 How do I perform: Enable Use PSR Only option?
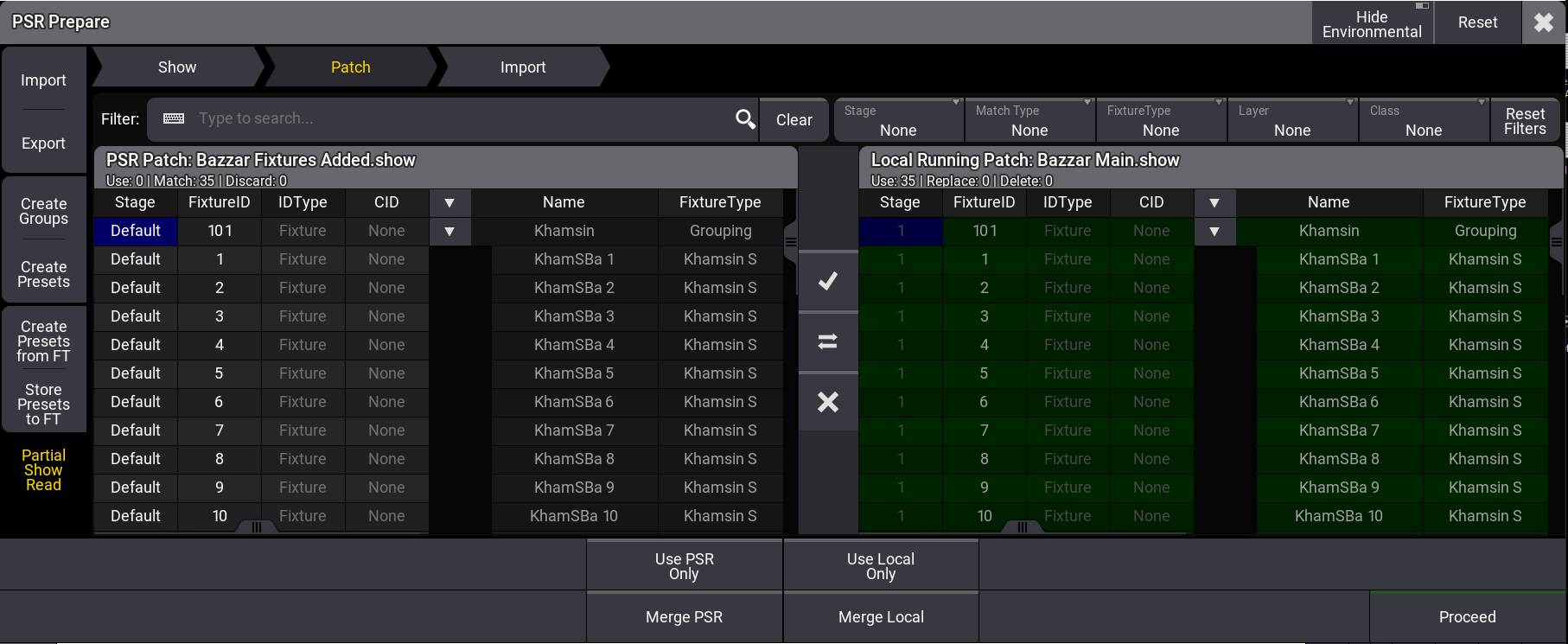tap(684, 566)
